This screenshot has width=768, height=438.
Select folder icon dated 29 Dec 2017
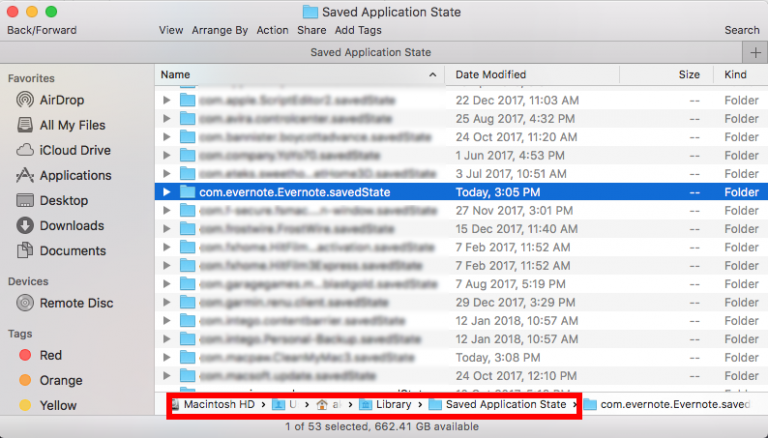coord(188,302)
